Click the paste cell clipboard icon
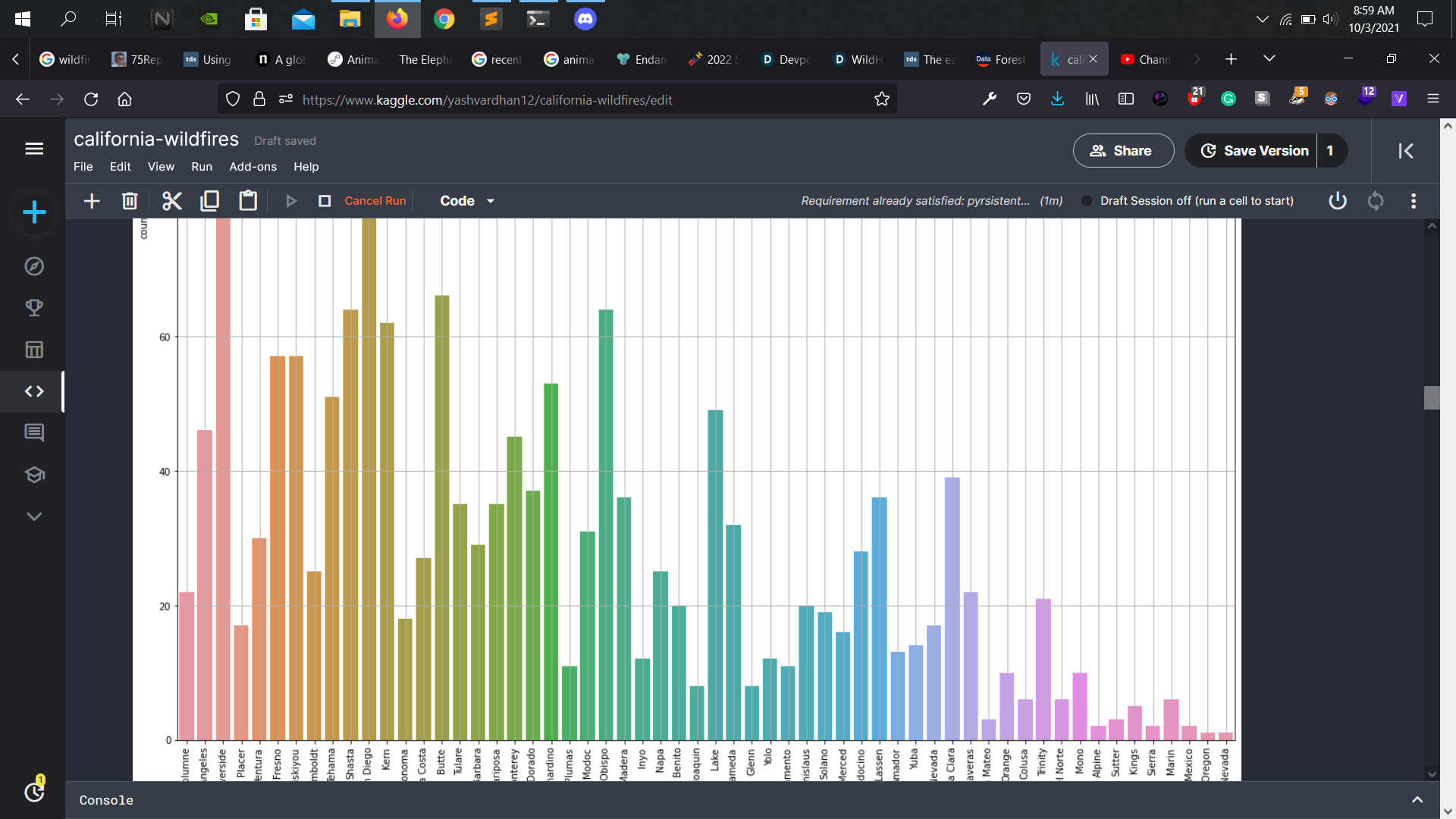 click(x=248, y=201)
